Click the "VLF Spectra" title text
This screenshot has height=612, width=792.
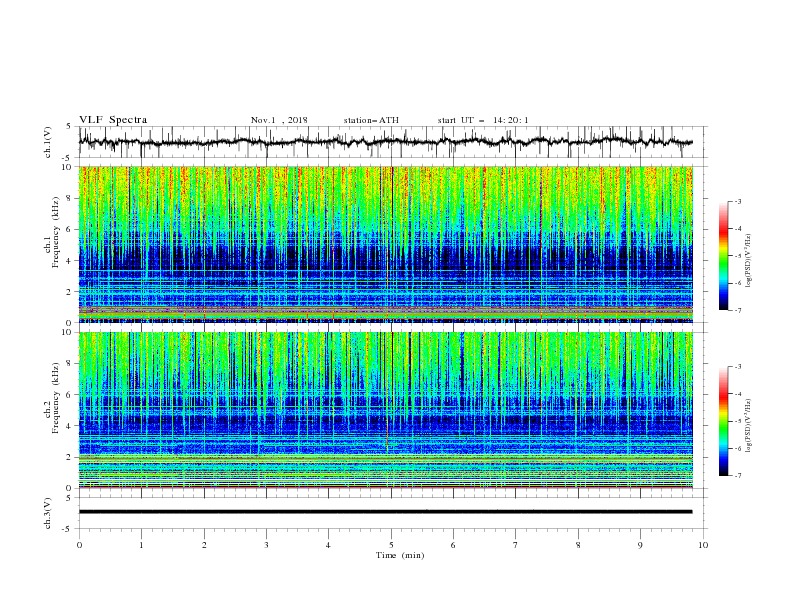113,120
